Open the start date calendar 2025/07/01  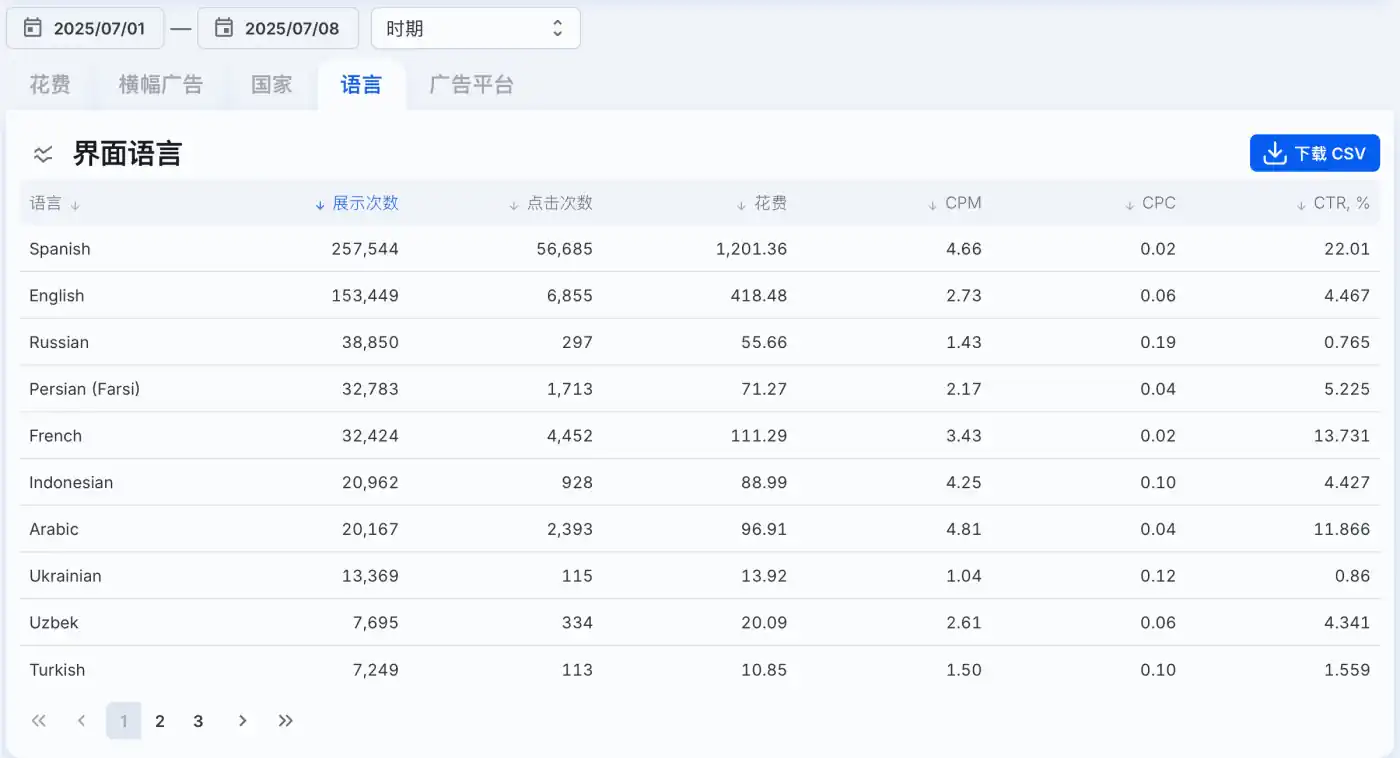point(85,28)
